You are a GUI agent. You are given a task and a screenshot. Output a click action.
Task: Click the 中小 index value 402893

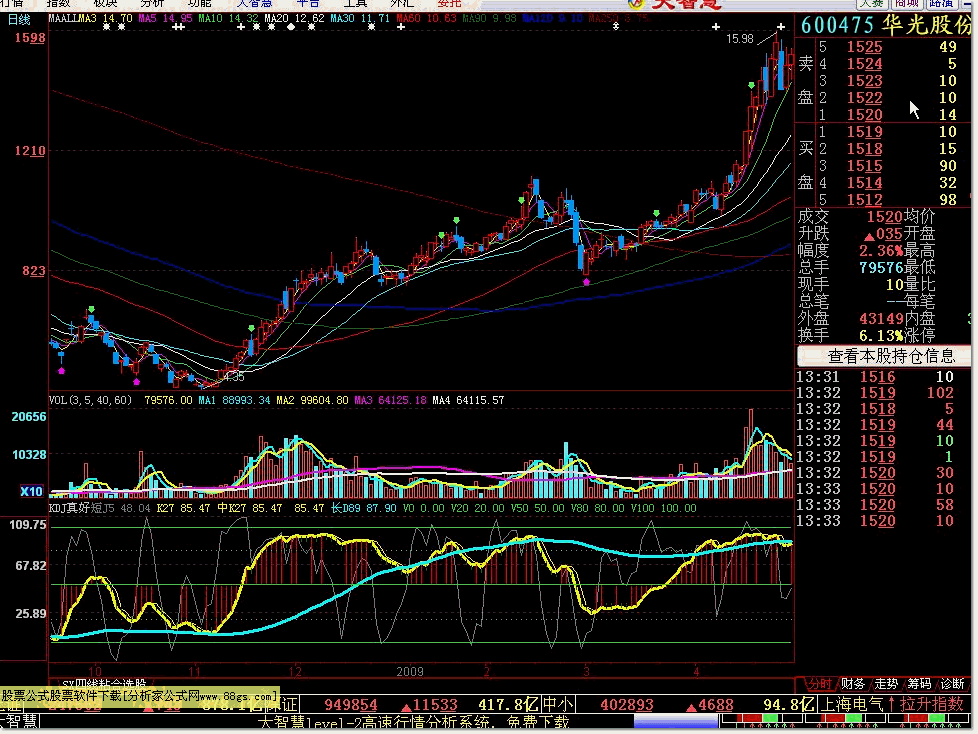[626, 705]
